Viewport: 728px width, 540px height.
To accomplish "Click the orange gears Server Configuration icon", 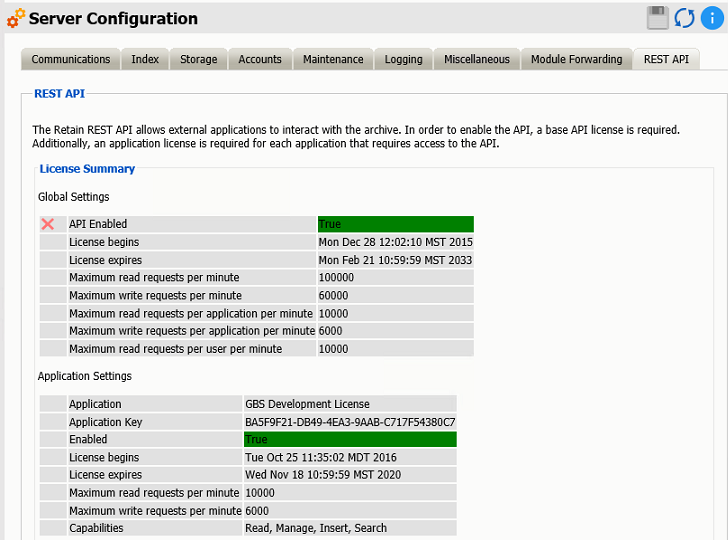I will click(x=15, y=18).
